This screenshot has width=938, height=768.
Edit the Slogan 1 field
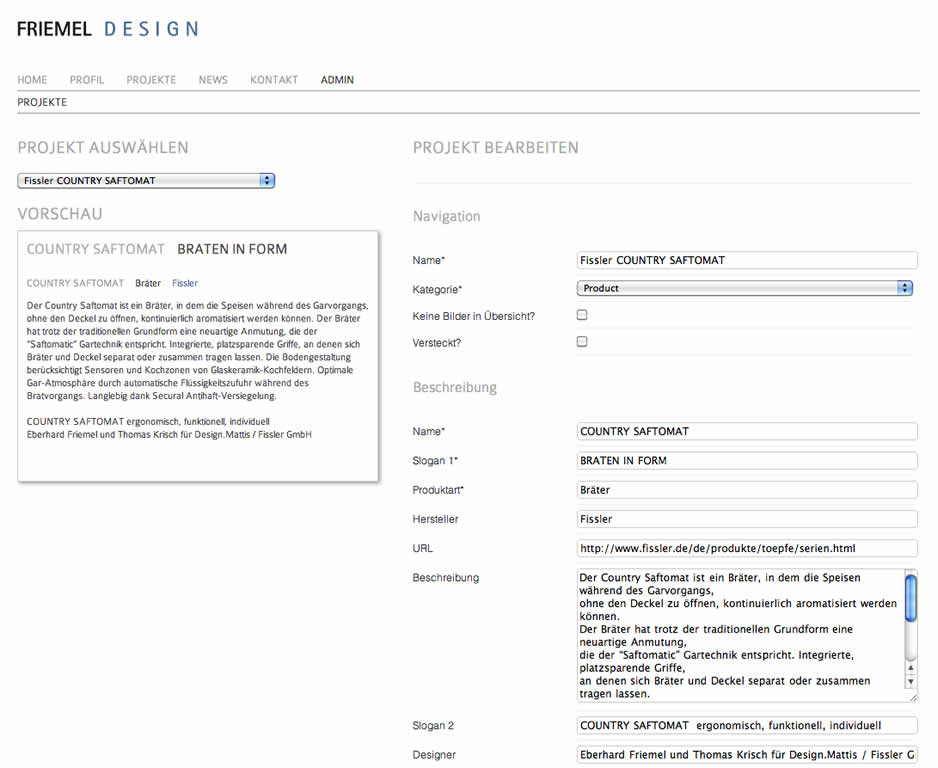point(747,461)
